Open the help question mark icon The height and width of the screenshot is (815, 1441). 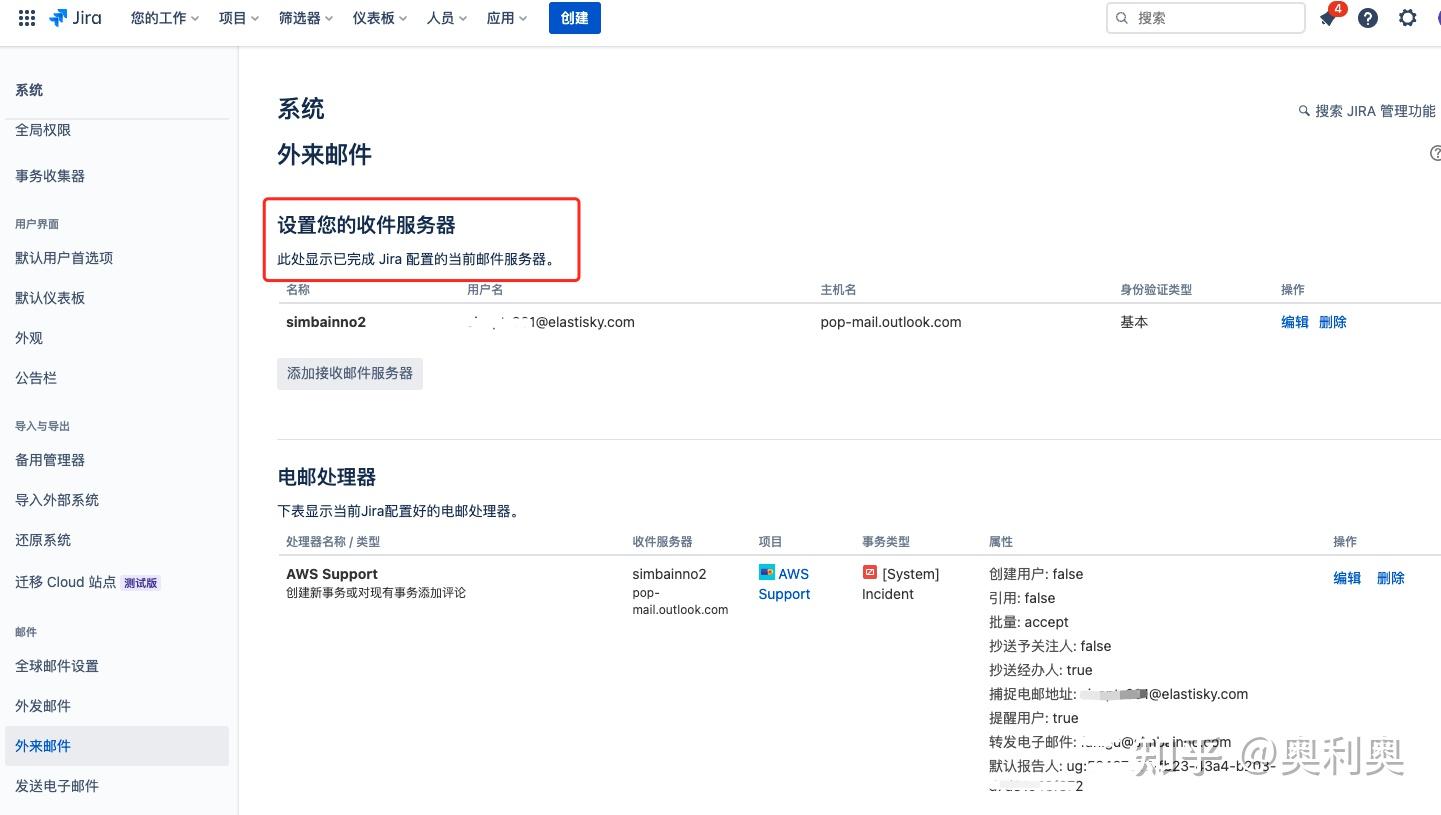pos(1368,18)
